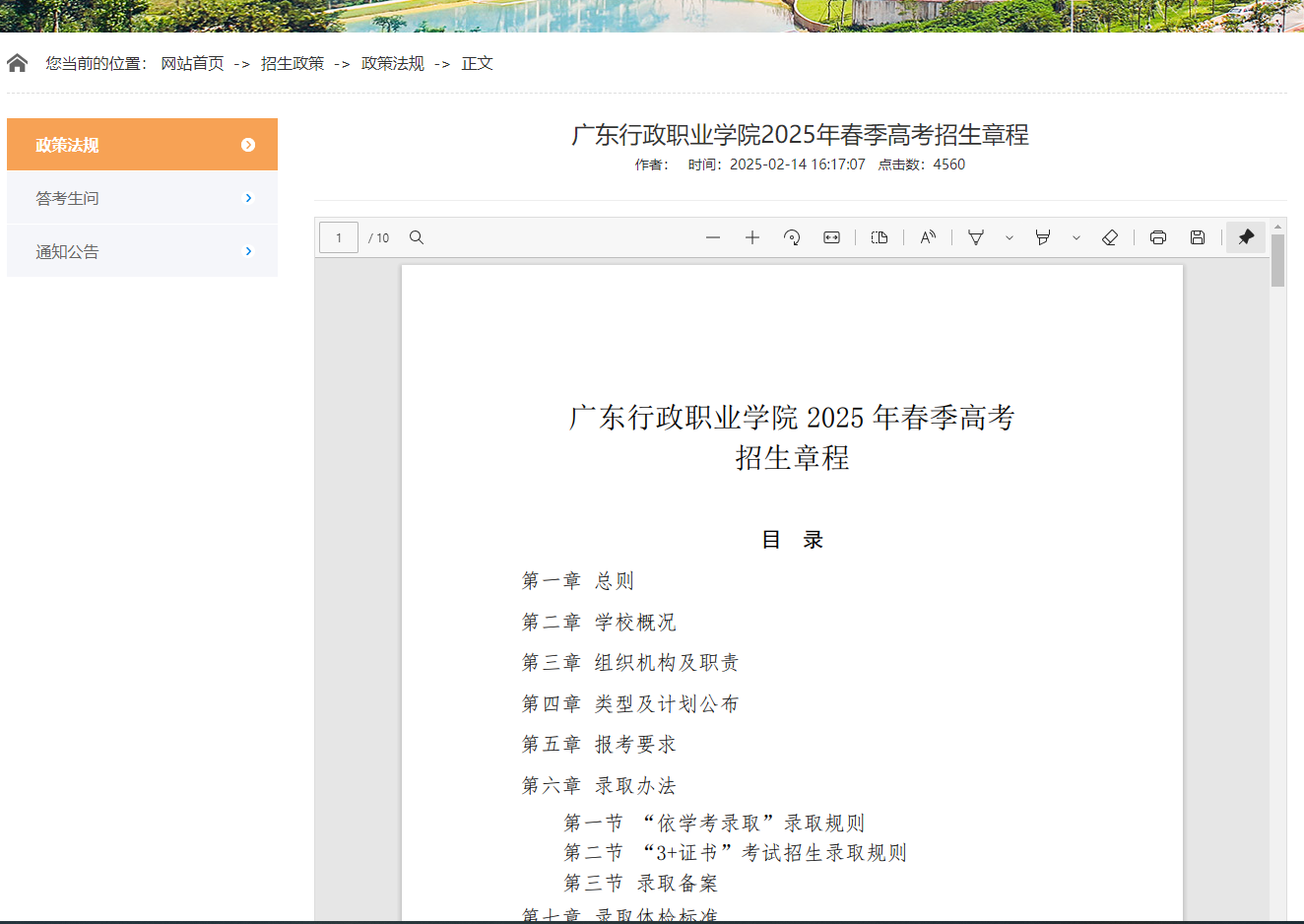Open the Draw tool color options
This screenshot has height=924, width=1304.
click(x=1009, y=236)
